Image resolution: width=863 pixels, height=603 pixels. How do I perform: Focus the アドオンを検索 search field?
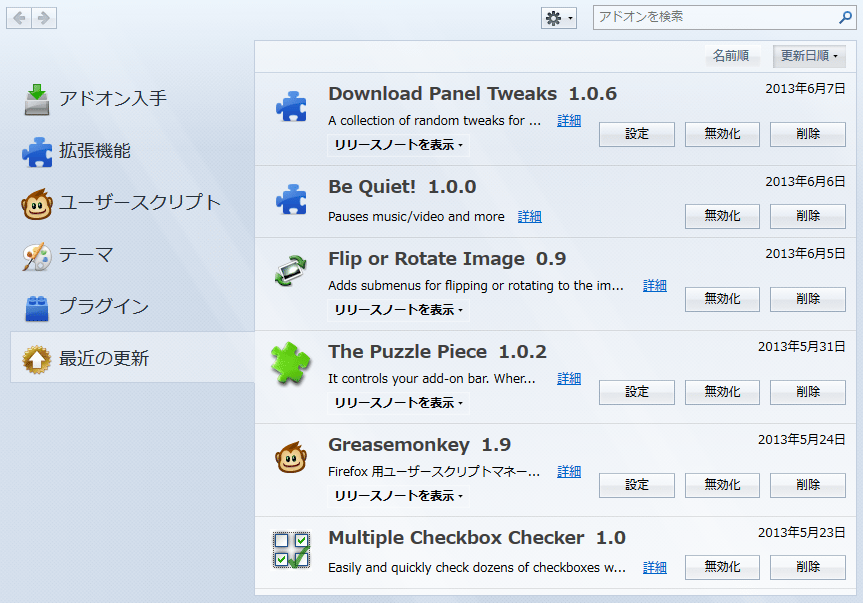(x=724, y=17)
